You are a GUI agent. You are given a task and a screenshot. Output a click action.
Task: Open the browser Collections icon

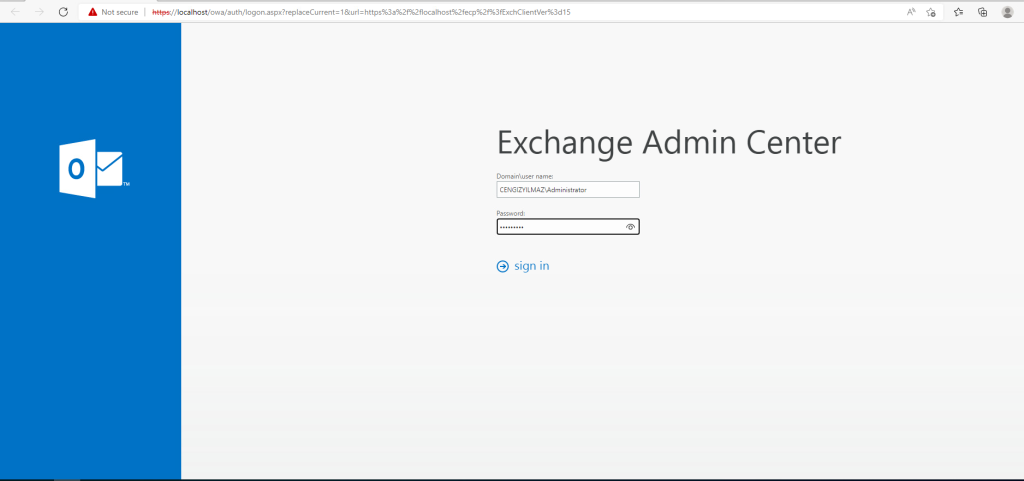pos(982,12)
